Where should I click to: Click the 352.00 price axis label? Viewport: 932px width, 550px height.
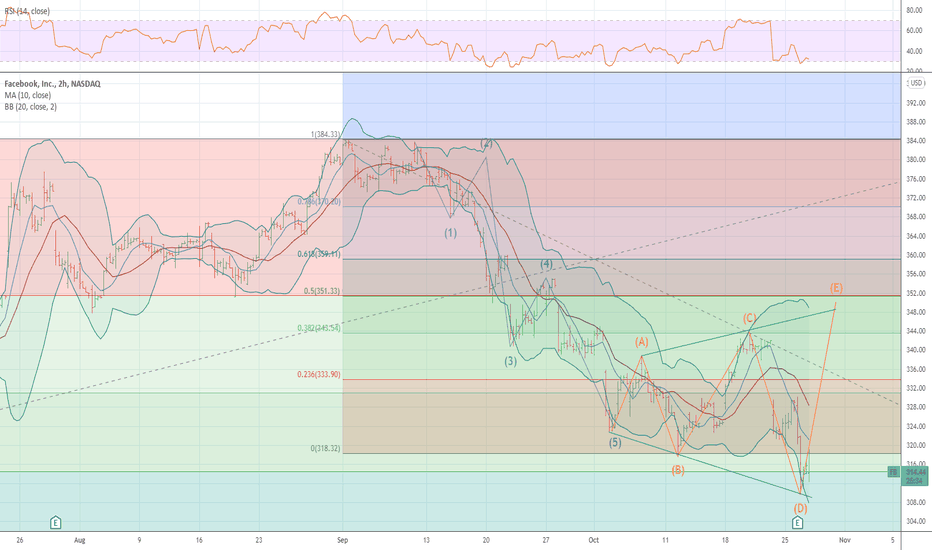point(916,293)
